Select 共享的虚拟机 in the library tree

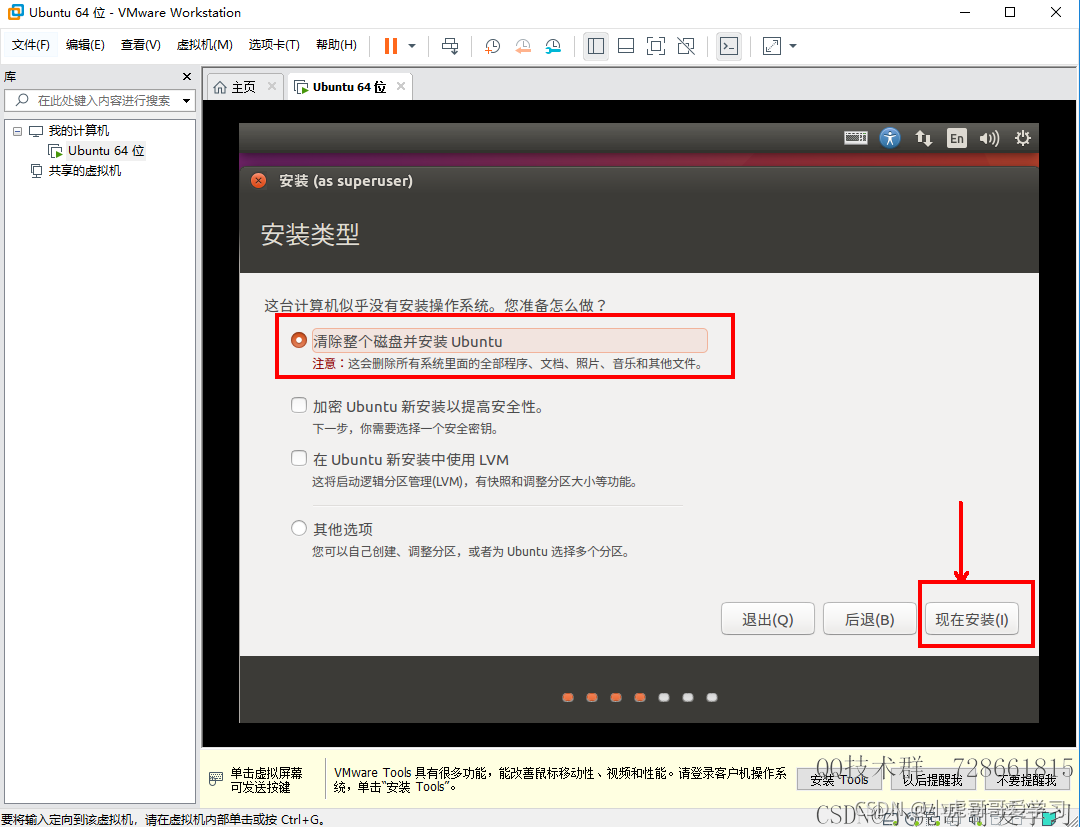[x=85, y=171]
